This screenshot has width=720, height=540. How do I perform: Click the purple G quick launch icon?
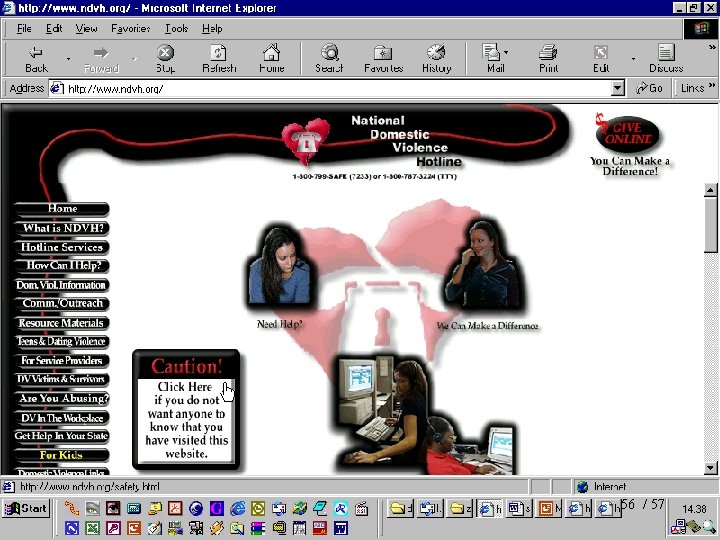(x=216, y=508)
